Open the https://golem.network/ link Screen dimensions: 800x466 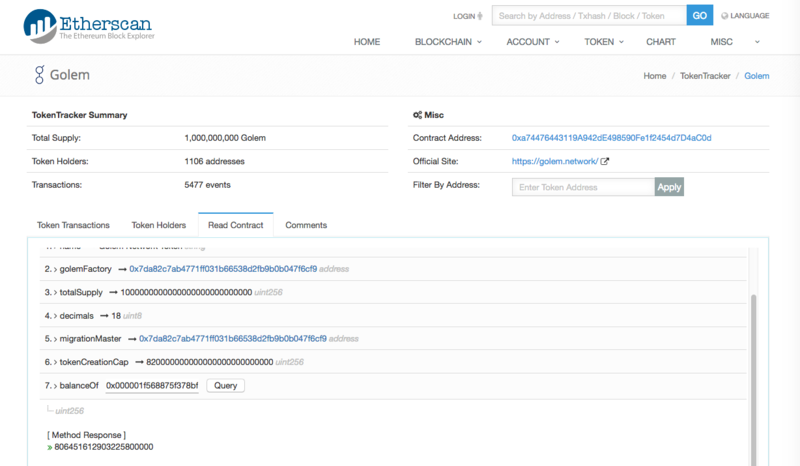pos(555,161)
